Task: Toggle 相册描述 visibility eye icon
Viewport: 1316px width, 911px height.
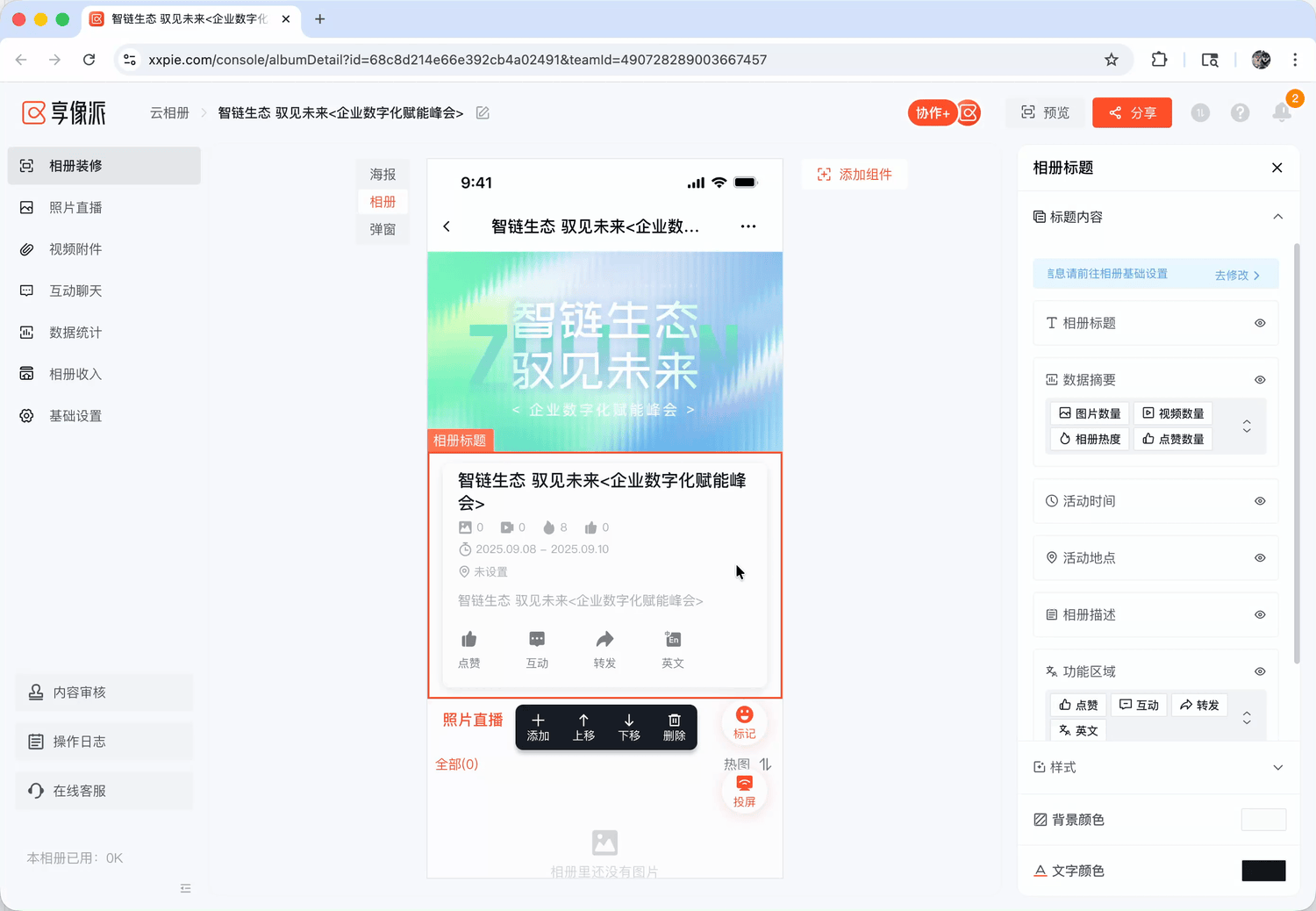Action: coord(1260,615)
